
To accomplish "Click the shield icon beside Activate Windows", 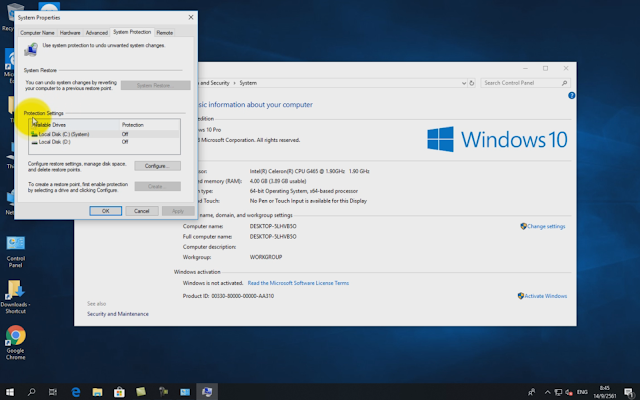I will pyautogui.click(x=520, y=296).
